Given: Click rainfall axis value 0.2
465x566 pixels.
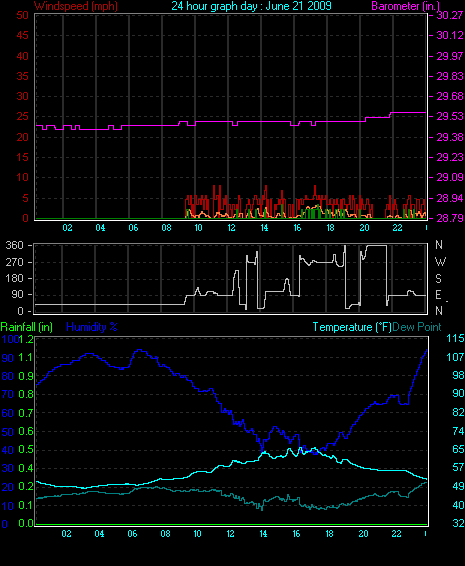Looking at the screenshot, I should (x=26, y=486).
